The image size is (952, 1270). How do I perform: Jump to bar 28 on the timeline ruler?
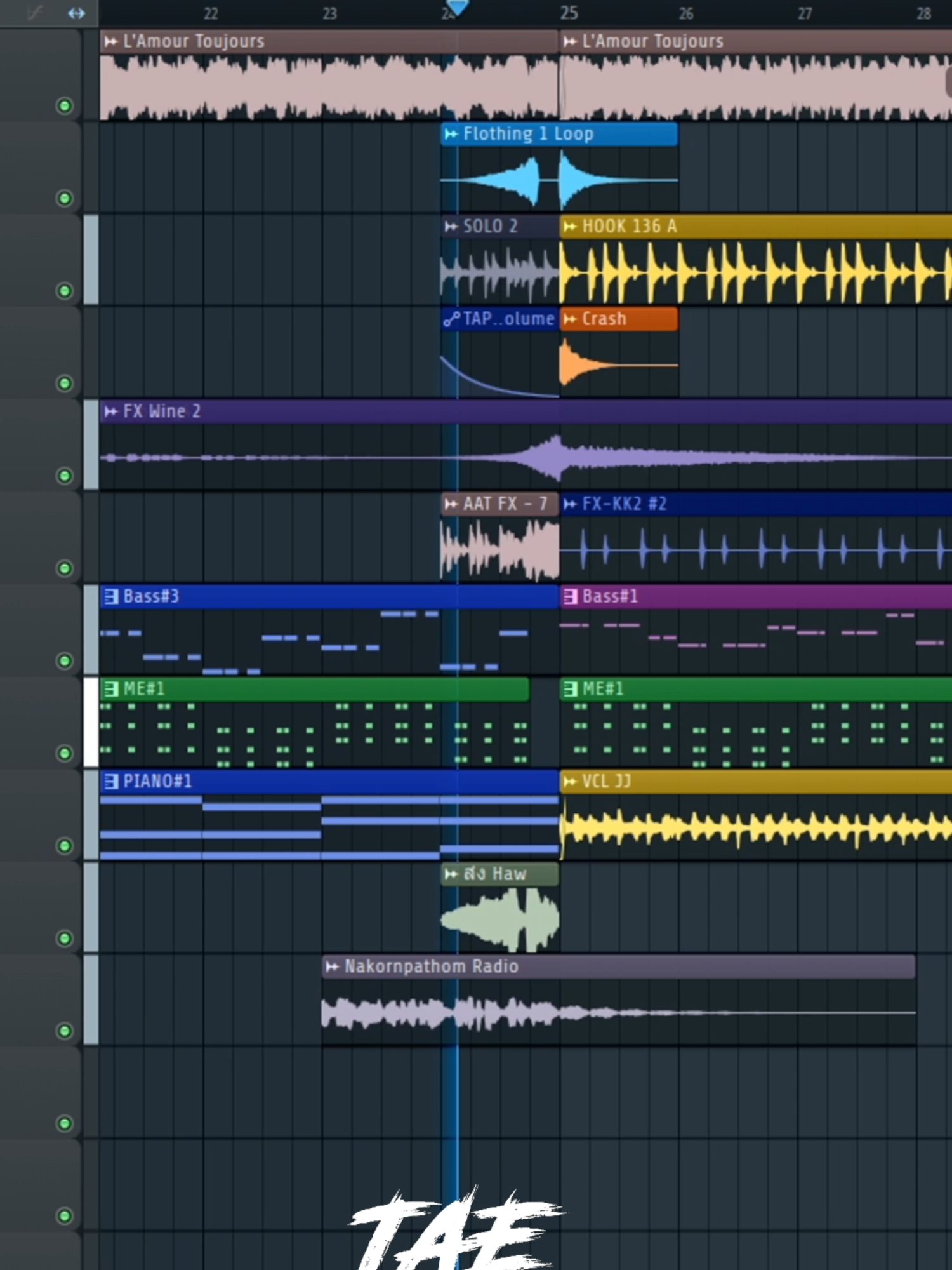click(x=924, y=13)
